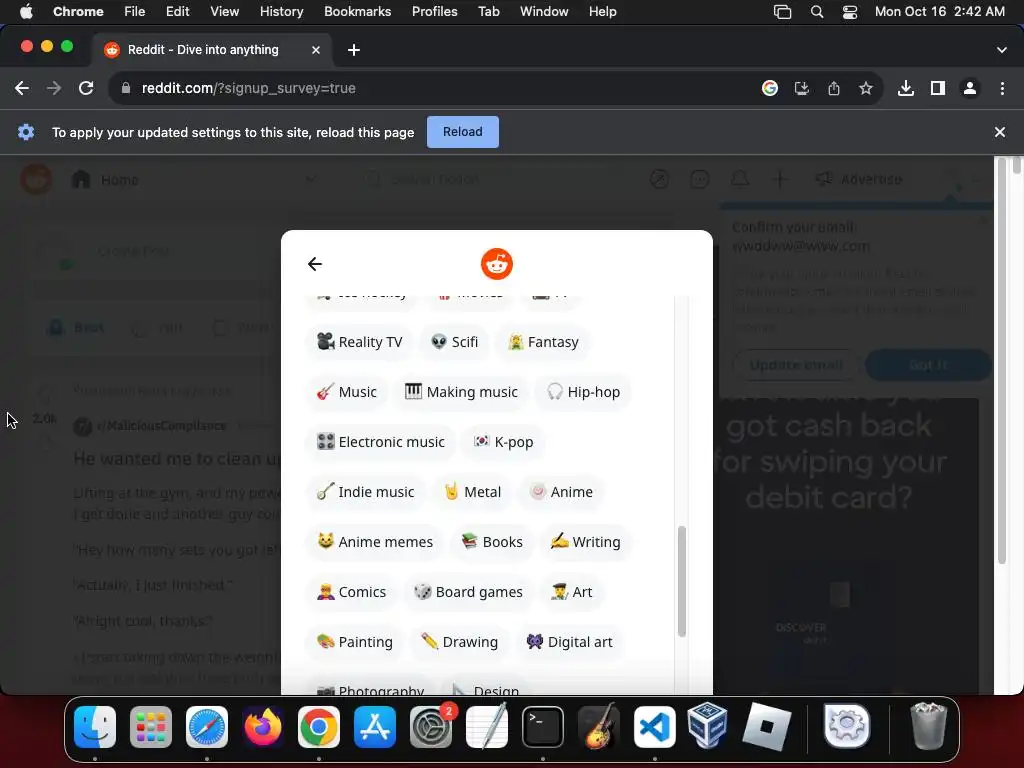This screenshot has width=1024, height=768.
Task: Choose the Writing interest chip
Action: tap(585, 542)
